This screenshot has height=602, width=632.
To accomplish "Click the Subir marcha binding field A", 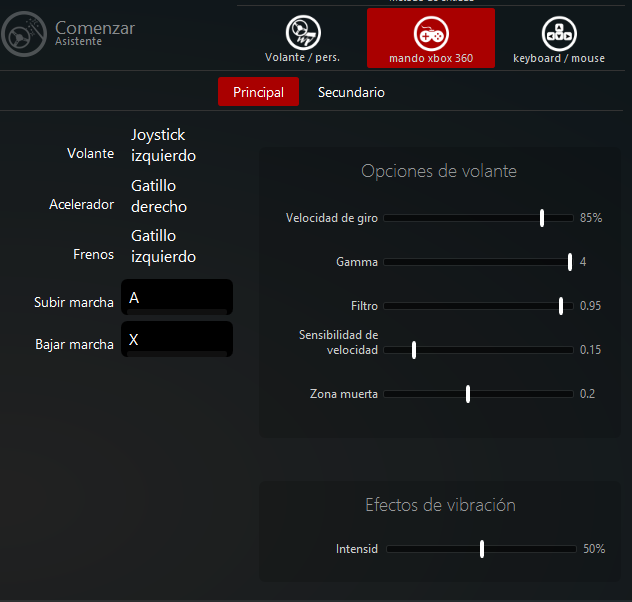I will tap(177, 297).
